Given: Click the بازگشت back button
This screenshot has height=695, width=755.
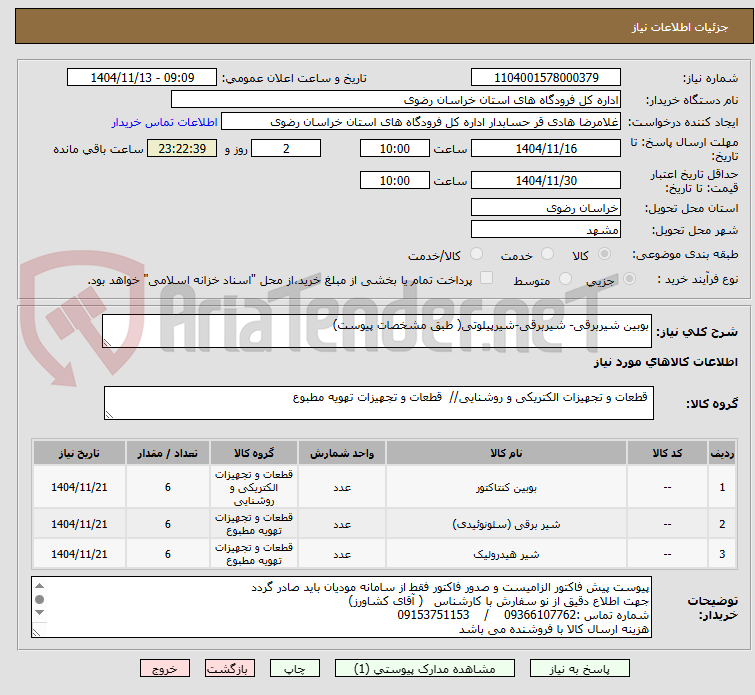Looking at the screenshot, I should tap(230, 669).
